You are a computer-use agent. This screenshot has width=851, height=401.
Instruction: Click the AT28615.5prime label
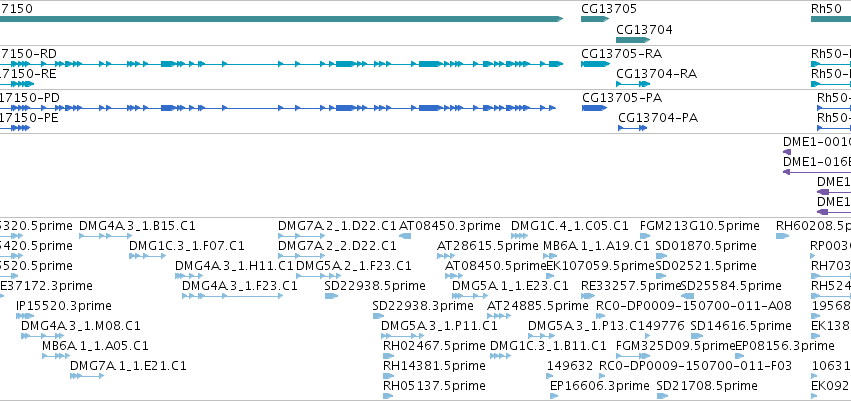coord(488,246)
